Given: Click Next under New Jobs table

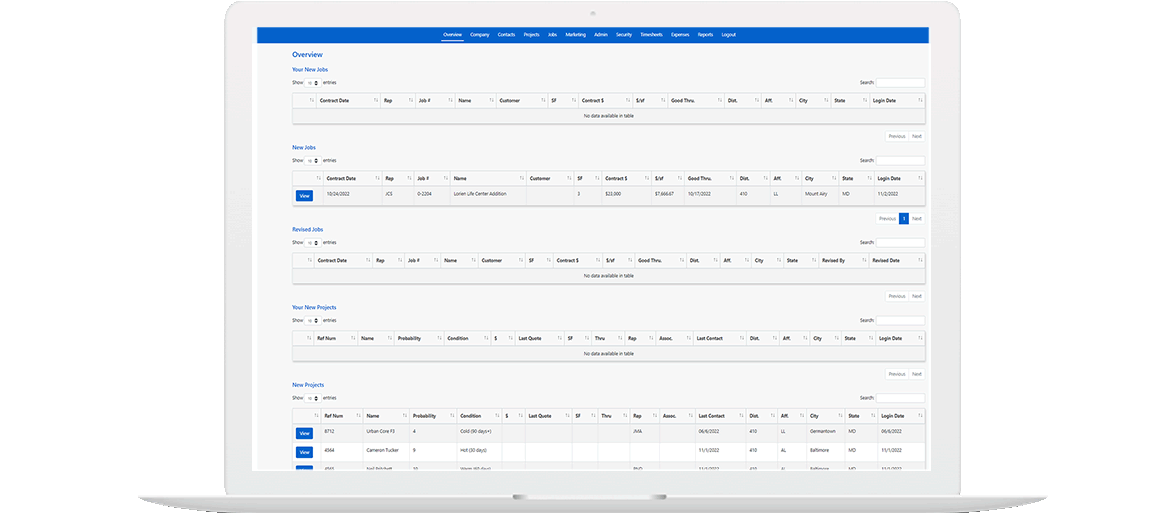Looking at the screenshot, I should point(917,219).
